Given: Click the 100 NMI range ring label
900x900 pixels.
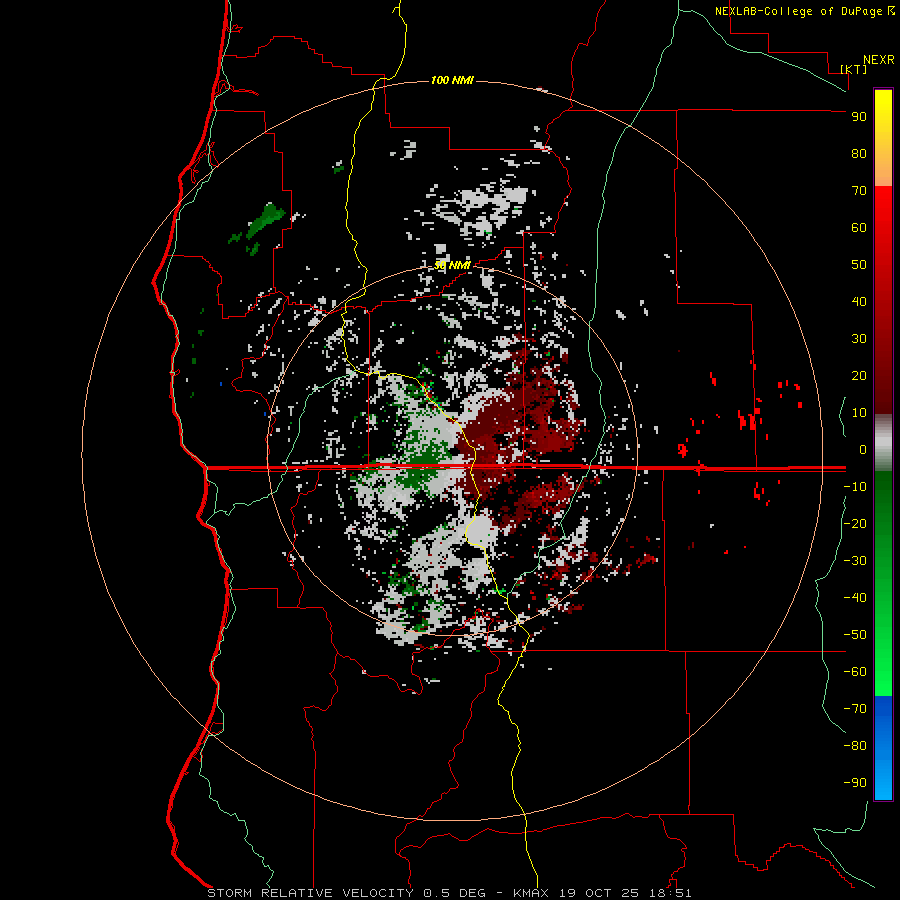Looking at the screenshot, I should (x=452, y=80).
